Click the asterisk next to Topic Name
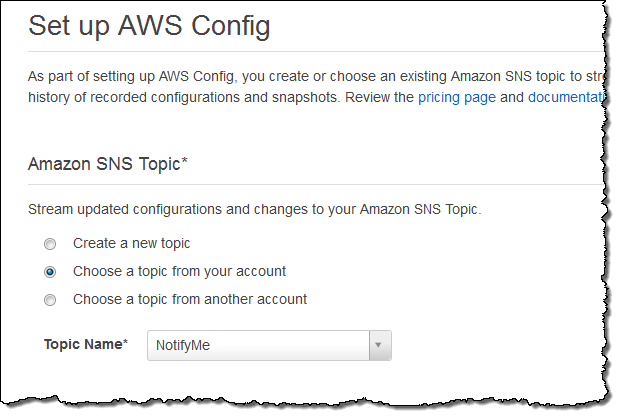Screen dimensions: 619x416 pyautogui.click(x=125, y=344)
